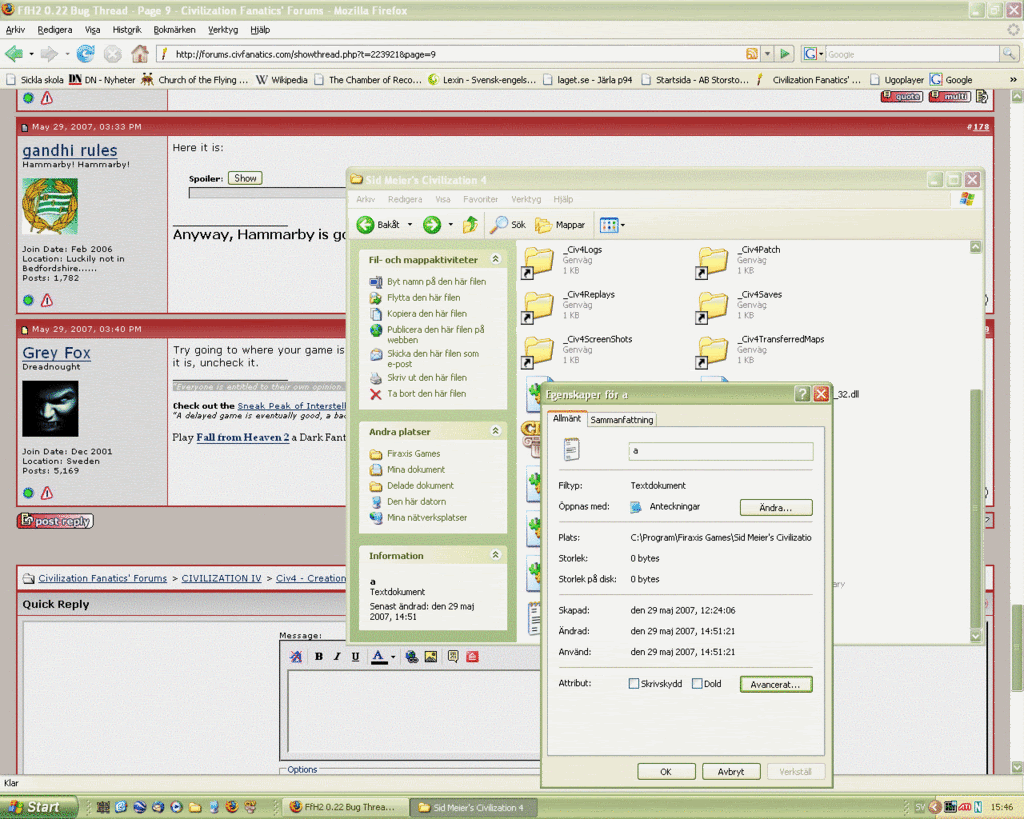Open Explorer forward history dropdown arrow
Viewport: 1024px width, 819px height.
(451, 225)
